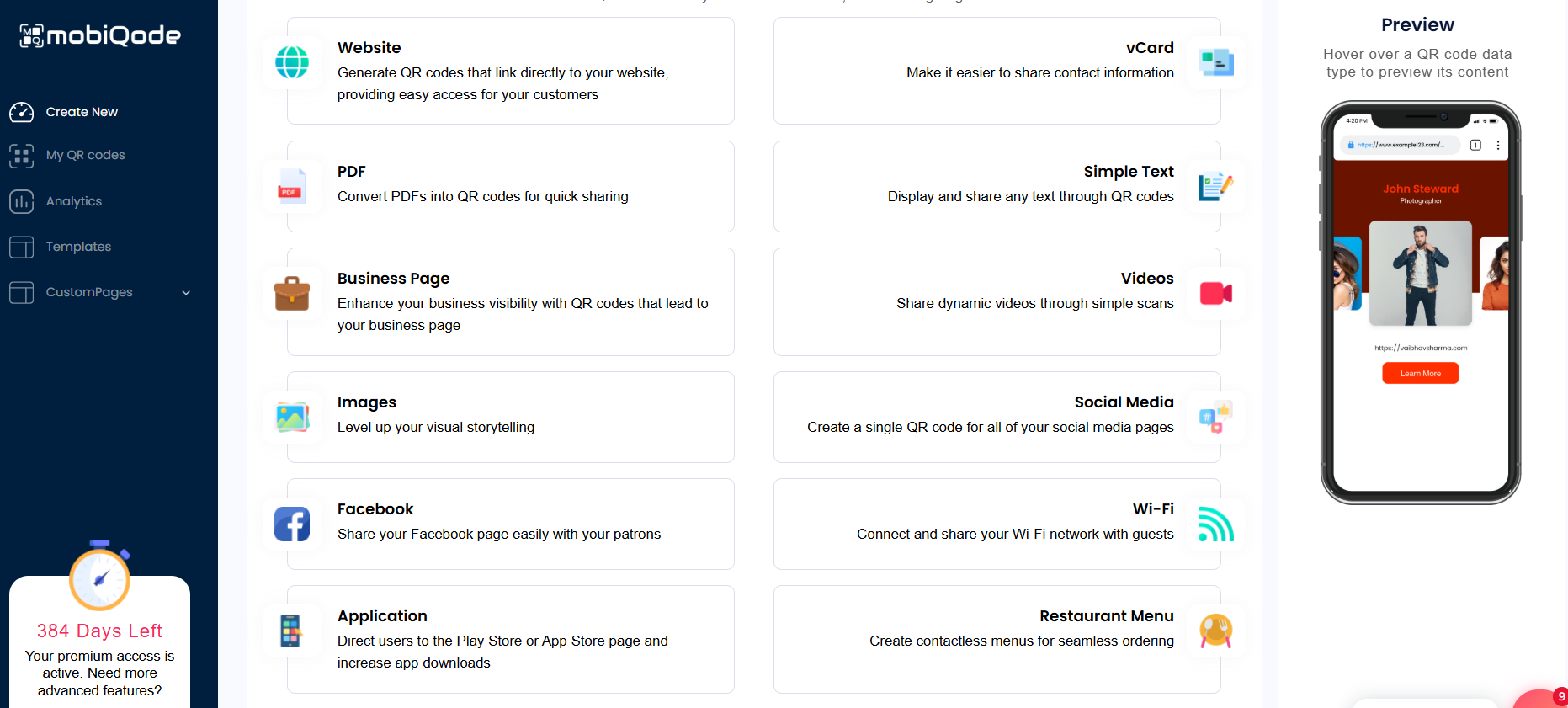Click the mobiQode logo

100,35
